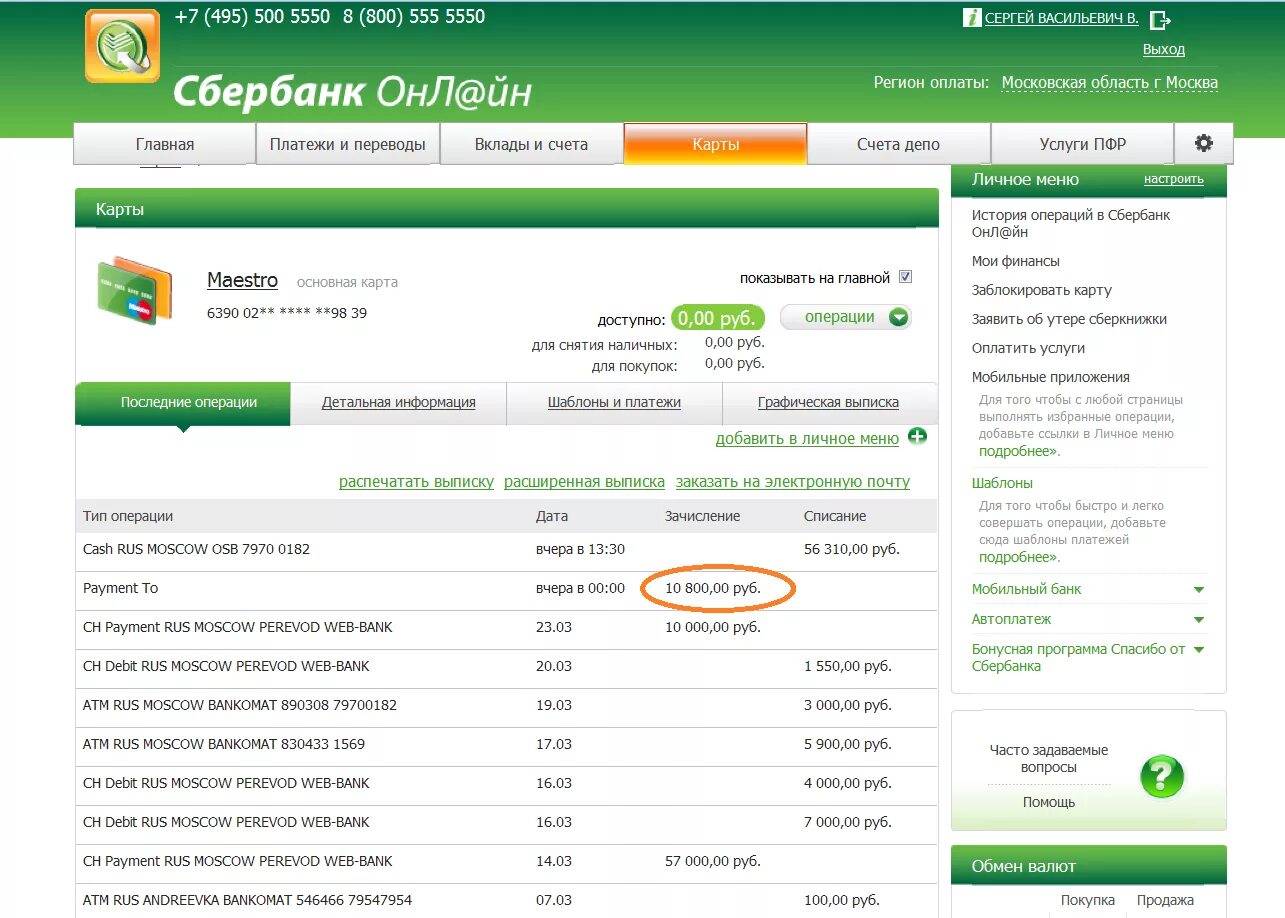Open the Графическая выписка tab
1285x918 pixels.
(828, 403)
